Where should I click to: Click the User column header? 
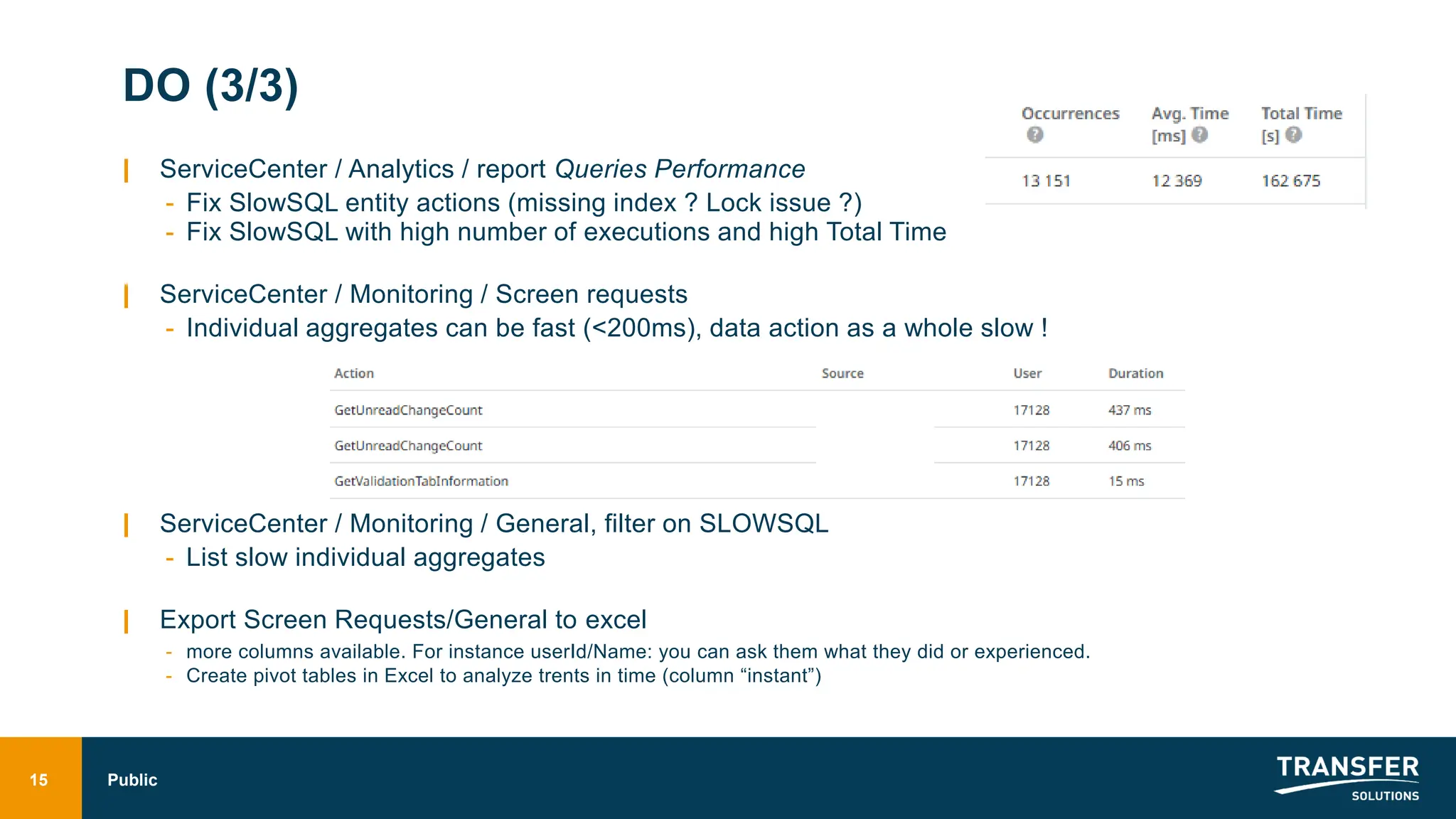[1027, 373]
